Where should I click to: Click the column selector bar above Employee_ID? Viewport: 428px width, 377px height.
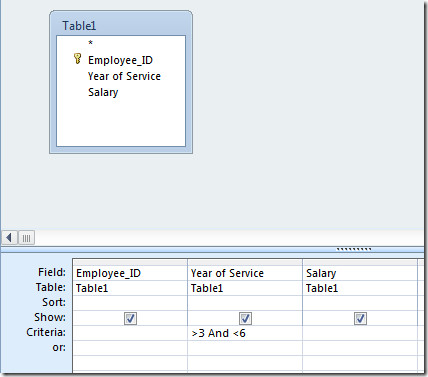[x=130, y=262]
